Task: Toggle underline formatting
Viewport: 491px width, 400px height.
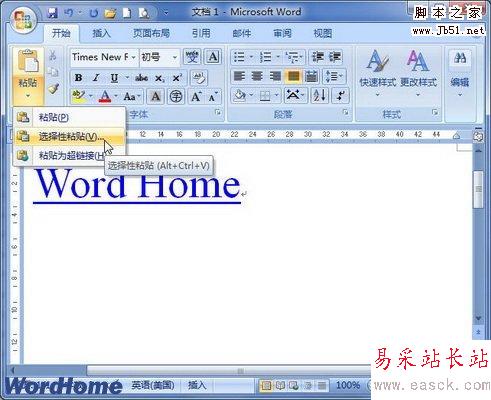Action: point(114,78)
